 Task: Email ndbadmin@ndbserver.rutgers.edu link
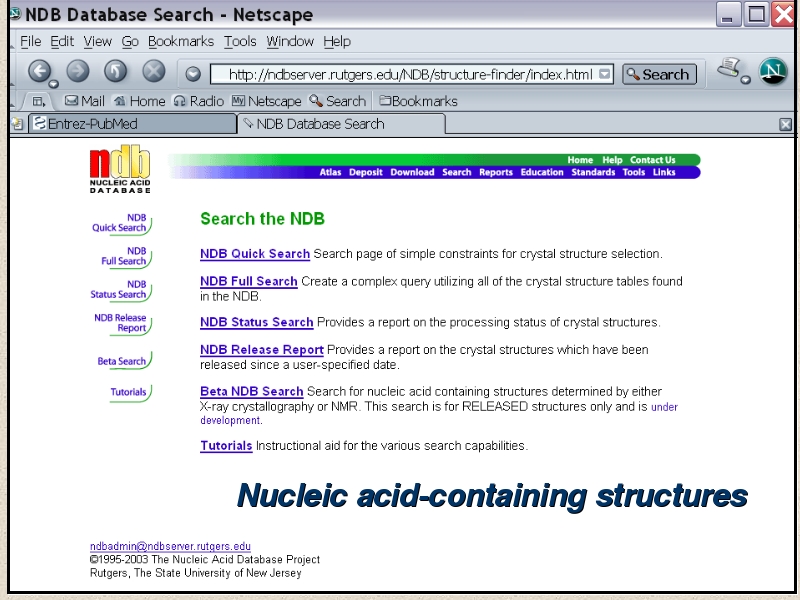(170, 546)
